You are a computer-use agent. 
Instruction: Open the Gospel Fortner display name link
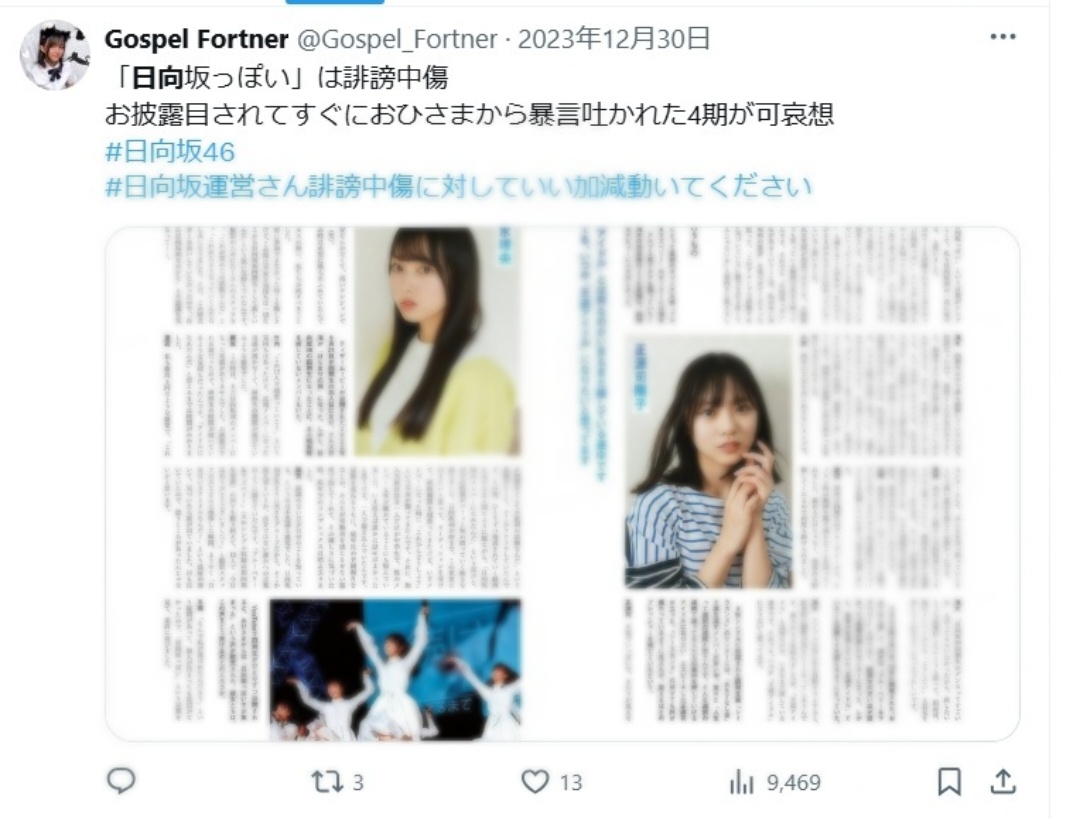[196, 39]
